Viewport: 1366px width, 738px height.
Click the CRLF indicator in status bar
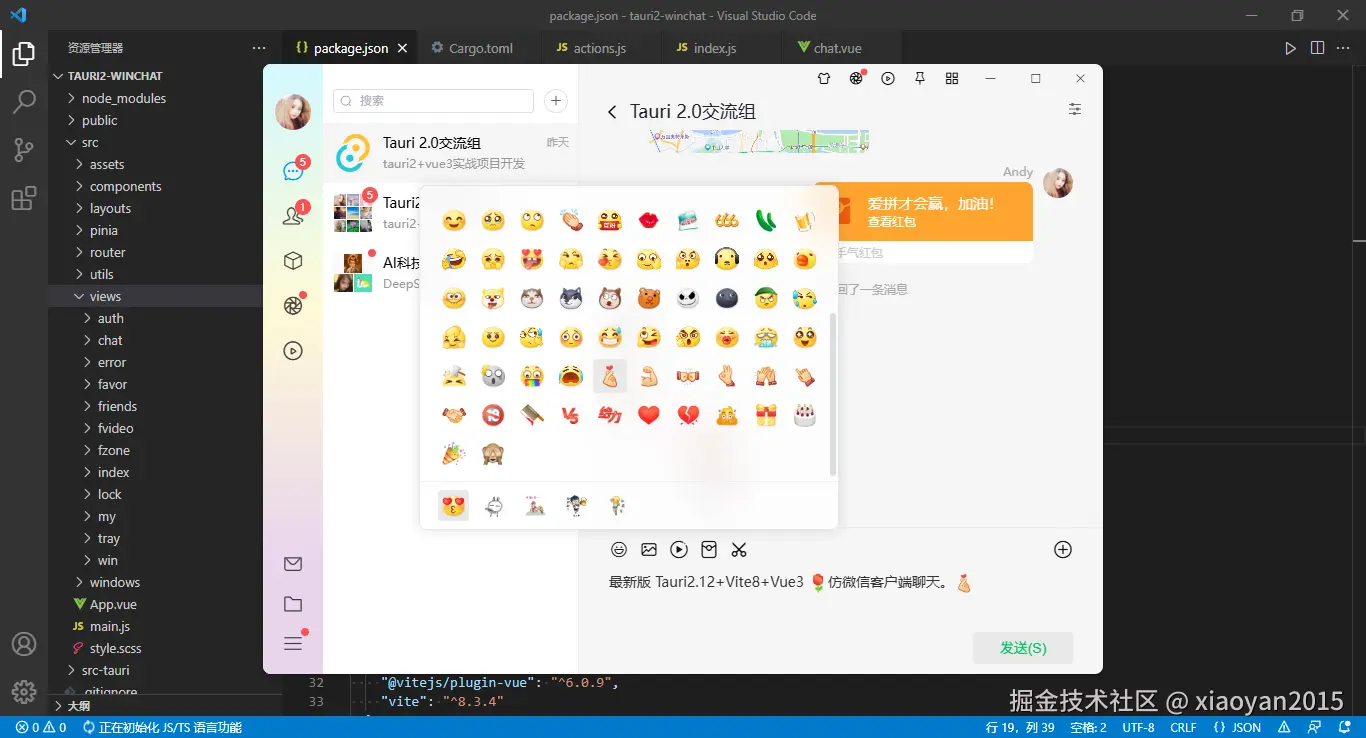pyautogui.click(x=1183, y=727)
